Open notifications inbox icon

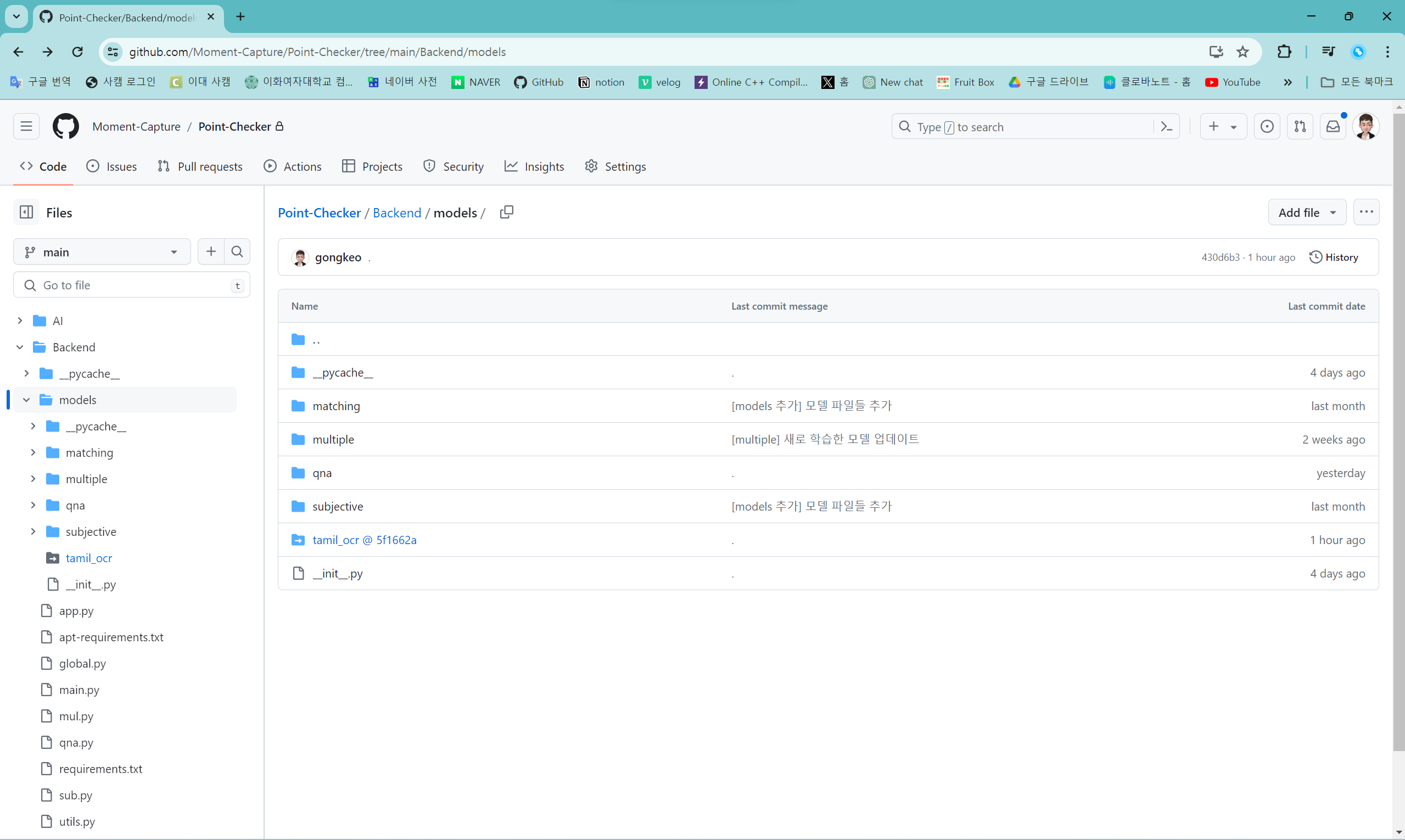pos(1333,127)
